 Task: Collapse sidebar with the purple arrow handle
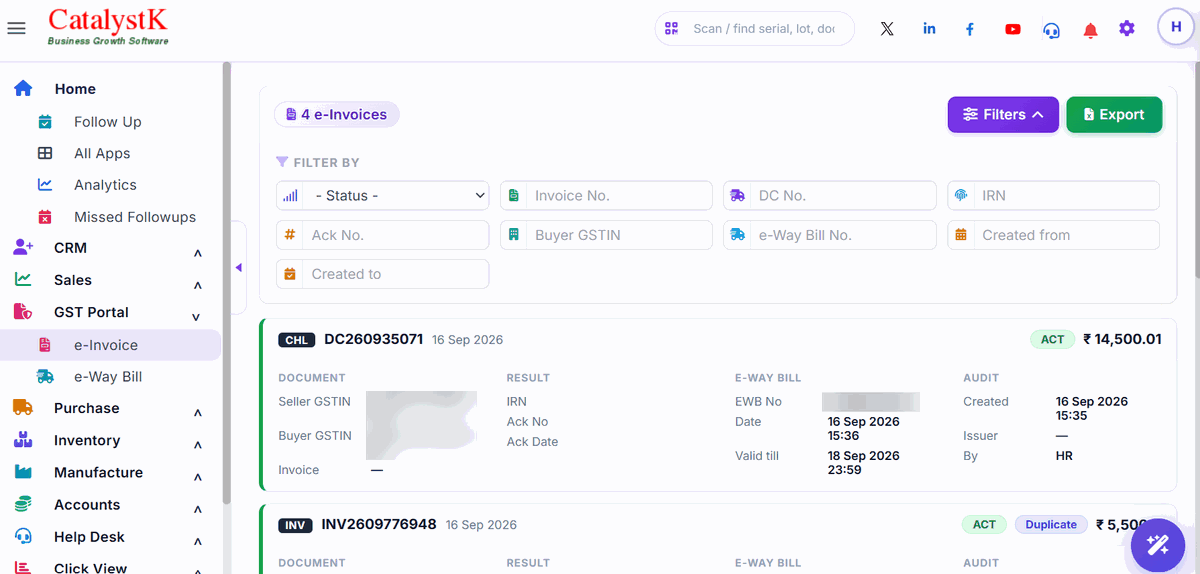238,267
